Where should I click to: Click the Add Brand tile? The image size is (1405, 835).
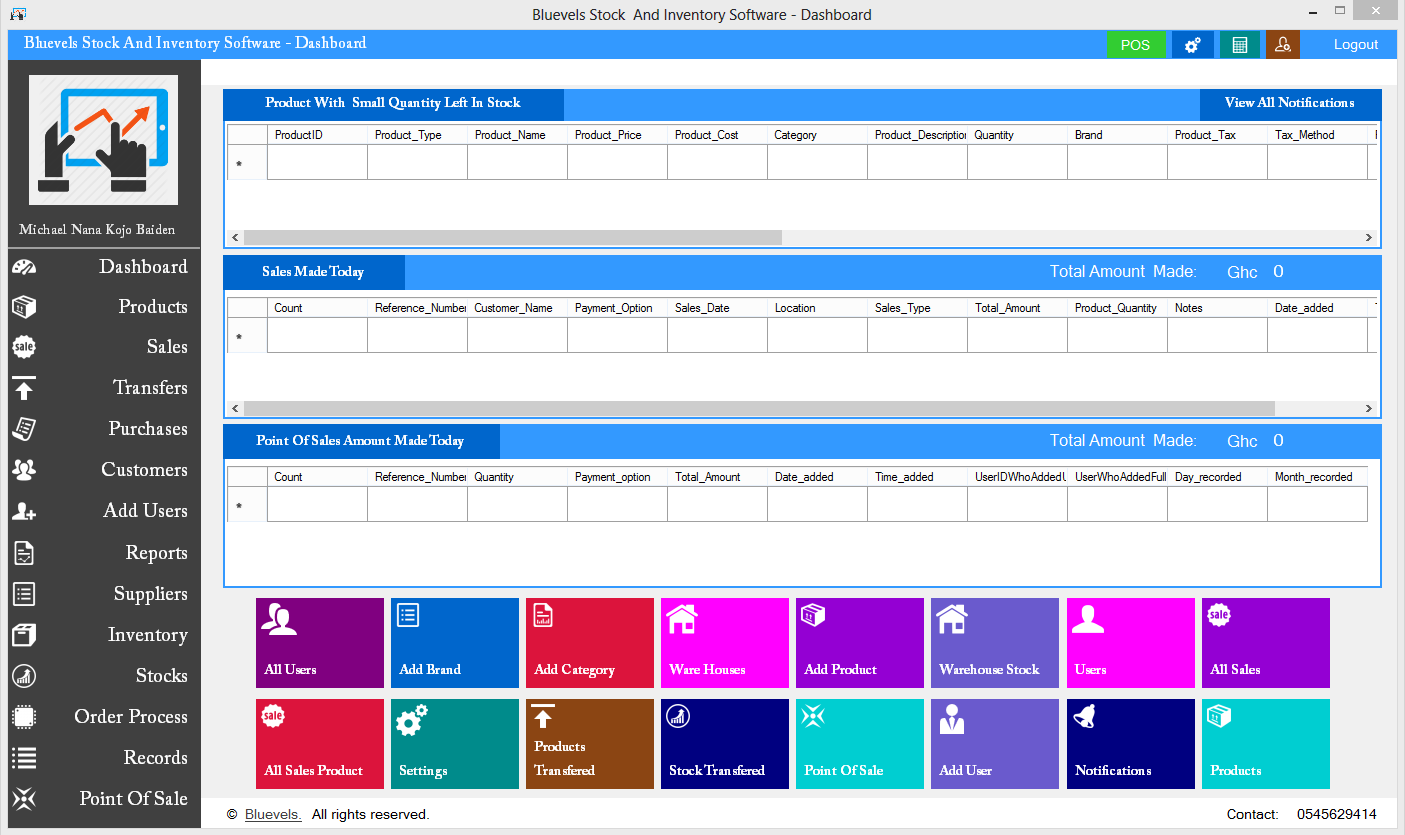point(455,643)
